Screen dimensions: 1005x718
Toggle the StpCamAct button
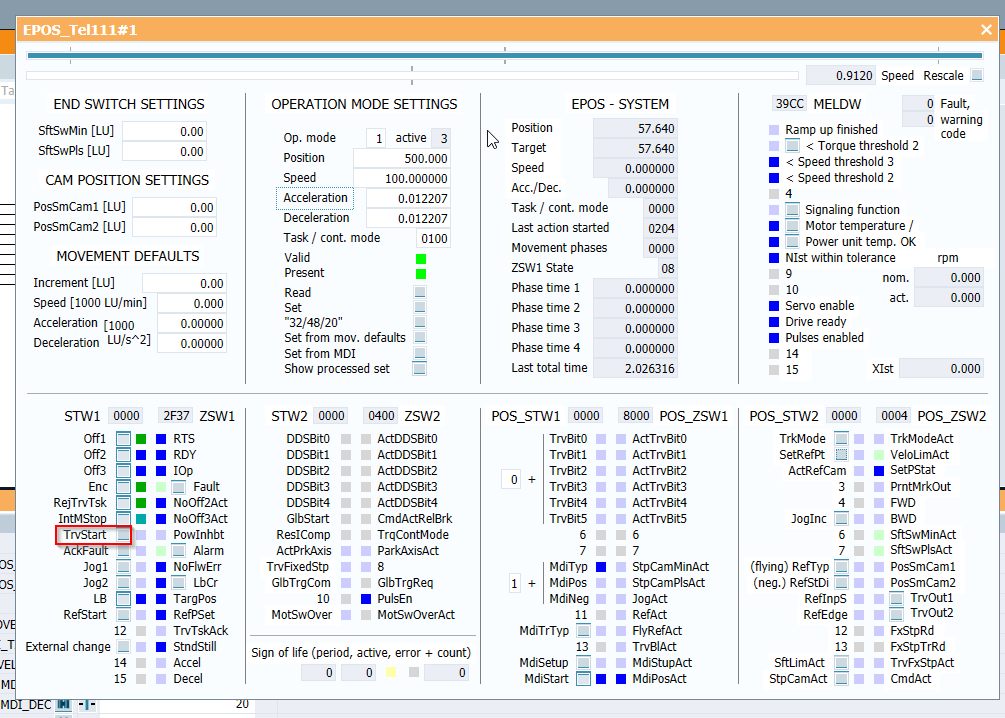(842, 679)
